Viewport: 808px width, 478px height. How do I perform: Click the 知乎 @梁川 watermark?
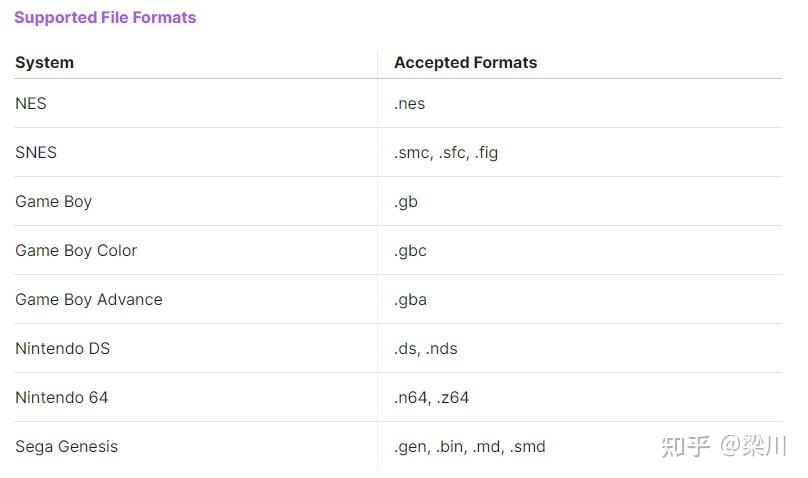tap(724, 446)
